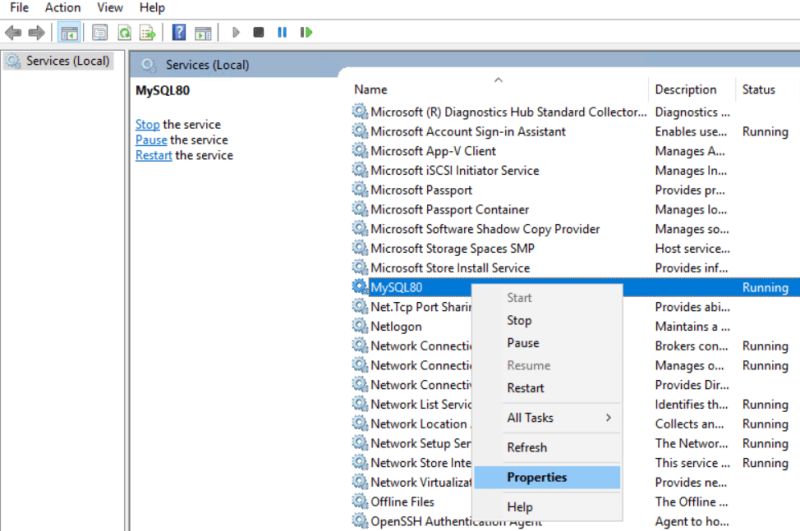The image size is (800, 531).
Task: Click gear icon of Microsoft App-V Client
Action: (360, 150)
